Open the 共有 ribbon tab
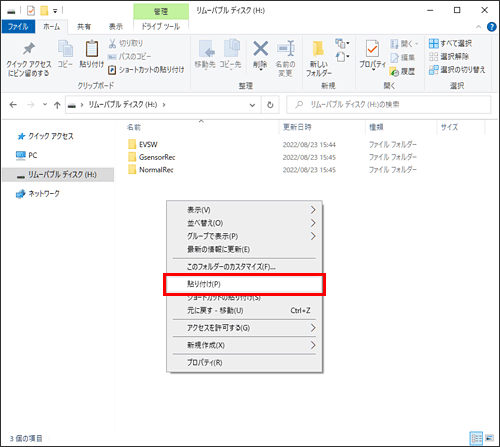The image size is (500, 447). click(x=84, y=27)
